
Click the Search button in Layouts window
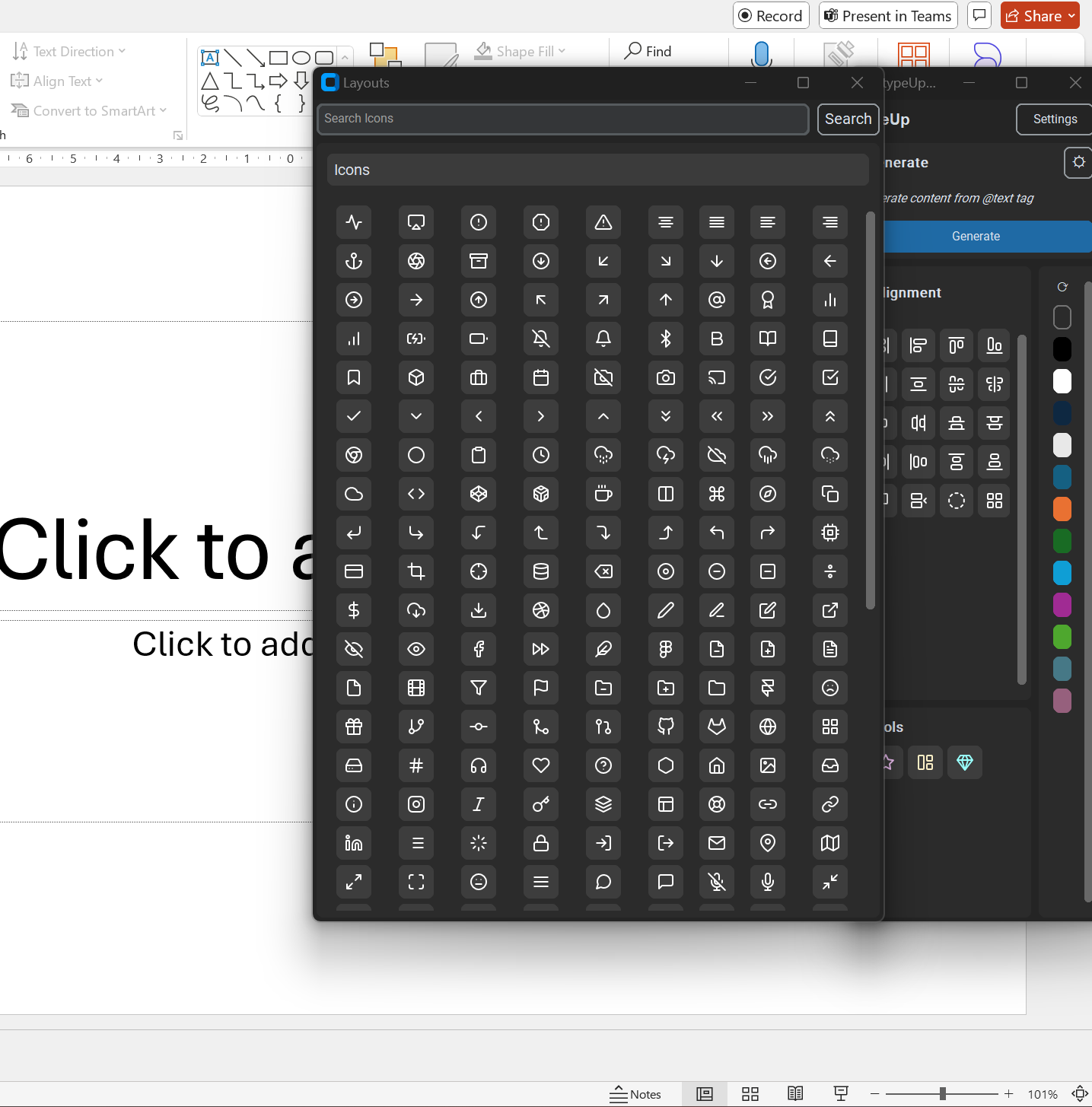click(848, 119)
